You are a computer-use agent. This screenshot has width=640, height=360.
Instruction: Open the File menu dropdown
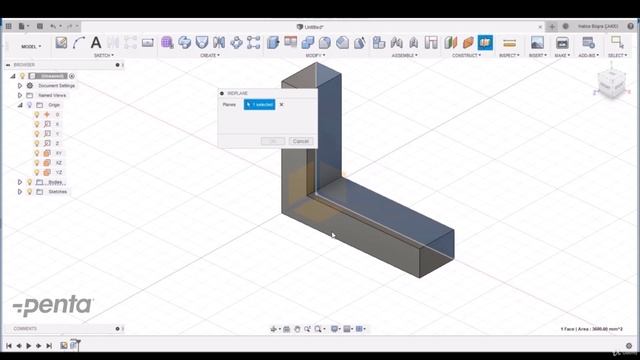pos(24,26)
